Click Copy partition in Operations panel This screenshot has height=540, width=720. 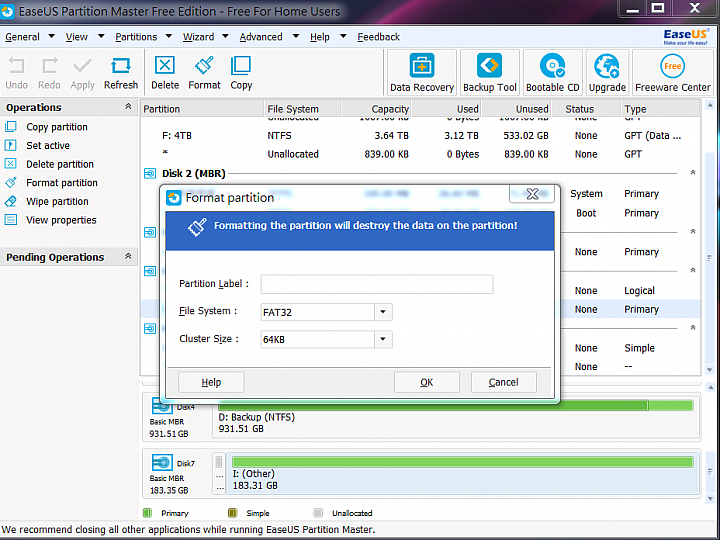point(56,127)
